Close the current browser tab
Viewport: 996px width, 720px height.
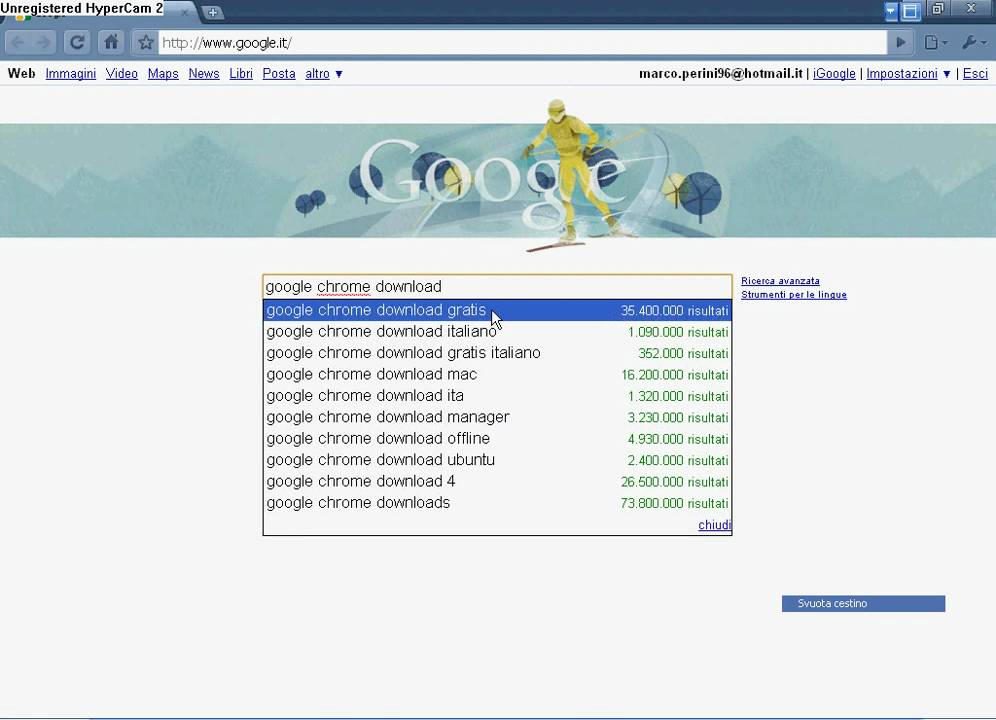coord(184,12)
